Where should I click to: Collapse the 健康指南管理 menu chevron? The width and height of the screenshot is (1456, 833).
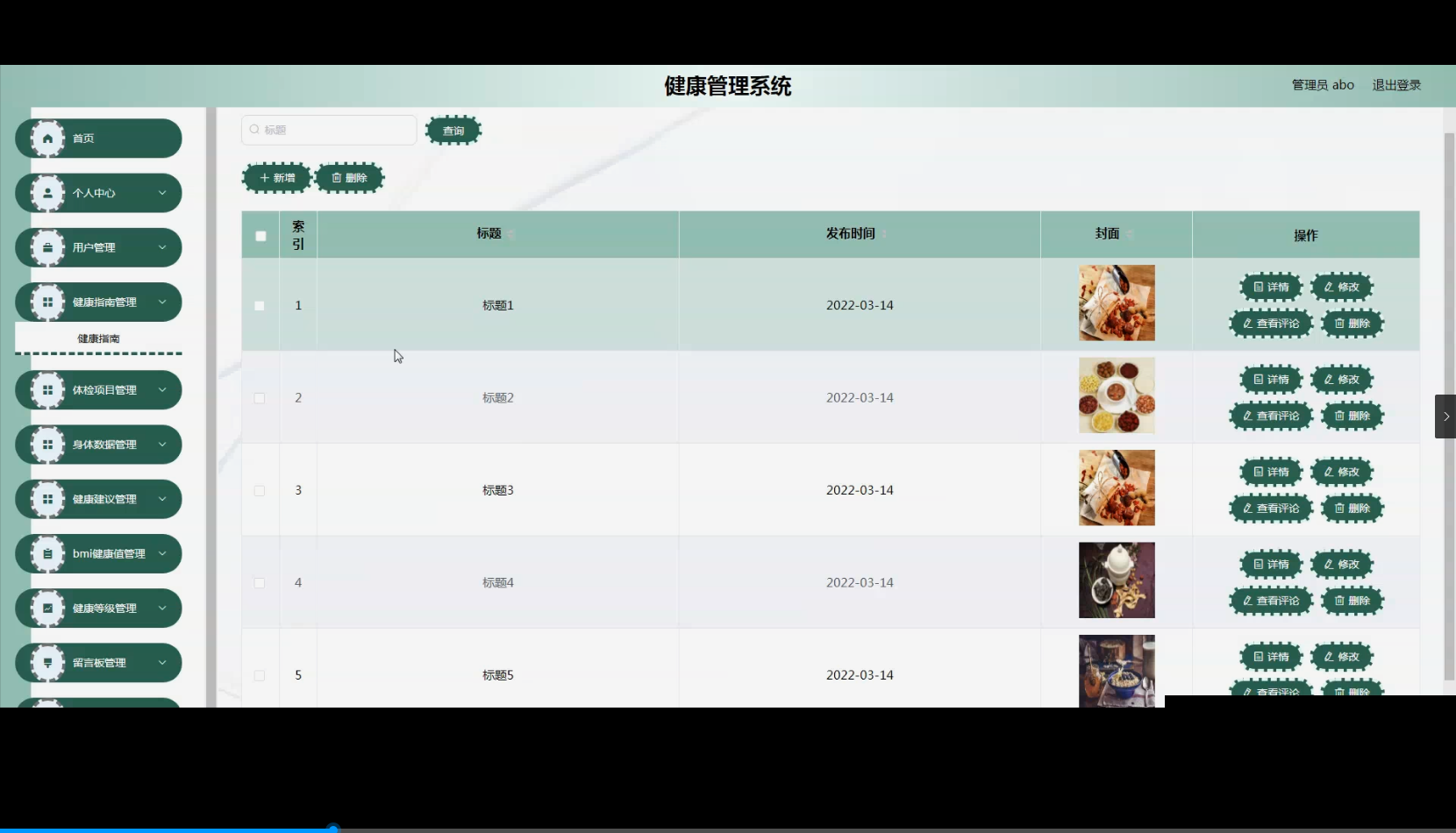[x=162, y=302]
